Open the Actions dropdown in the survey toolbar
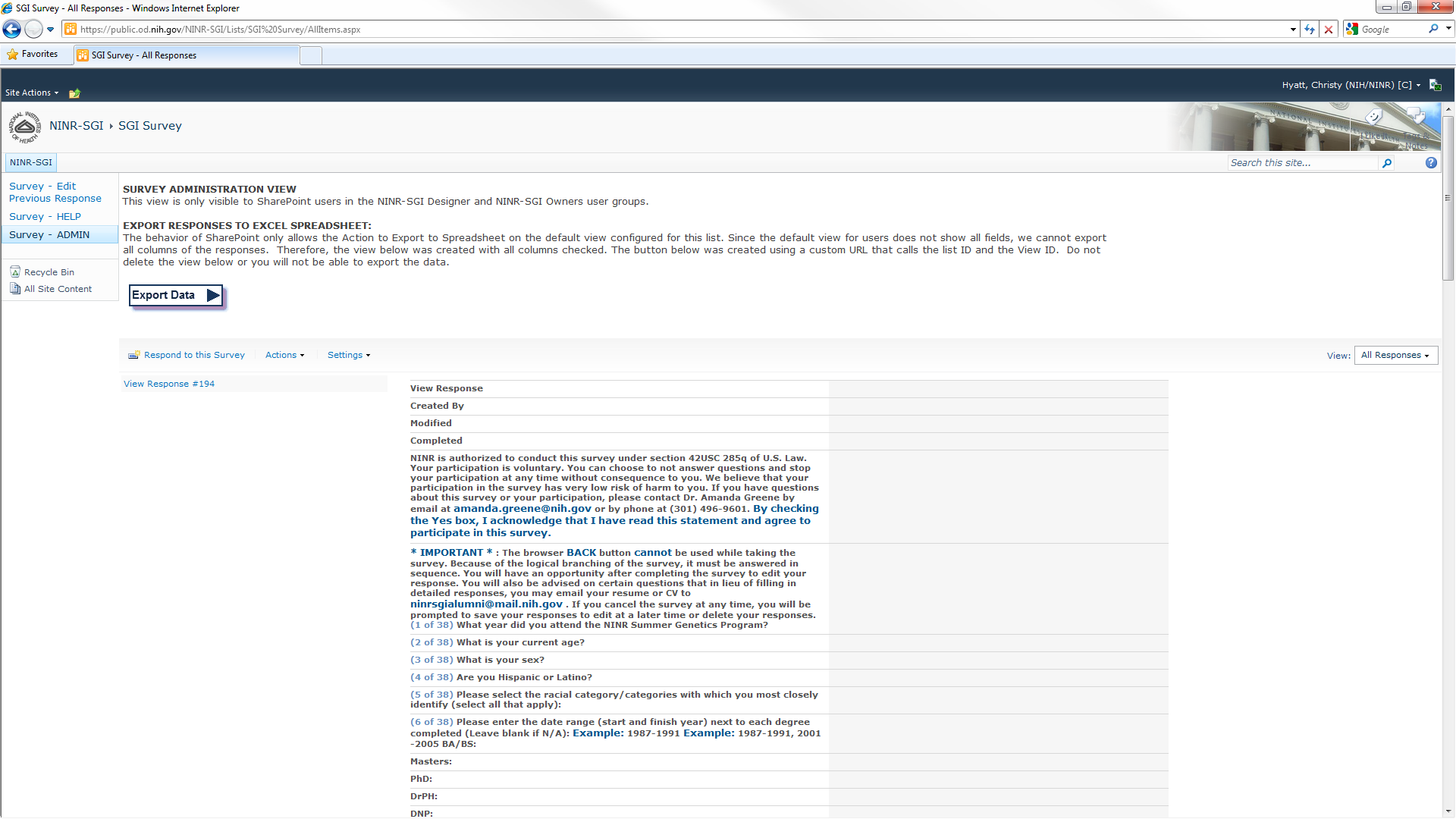This screenshot has width=1456, height=819. coord(284,355)
